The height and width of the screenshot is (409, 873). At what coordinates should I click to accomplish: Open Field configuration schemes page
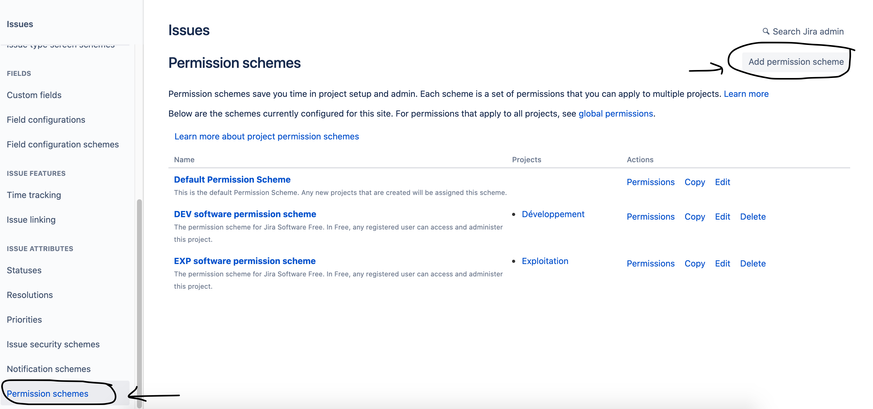tap(63, 145)
